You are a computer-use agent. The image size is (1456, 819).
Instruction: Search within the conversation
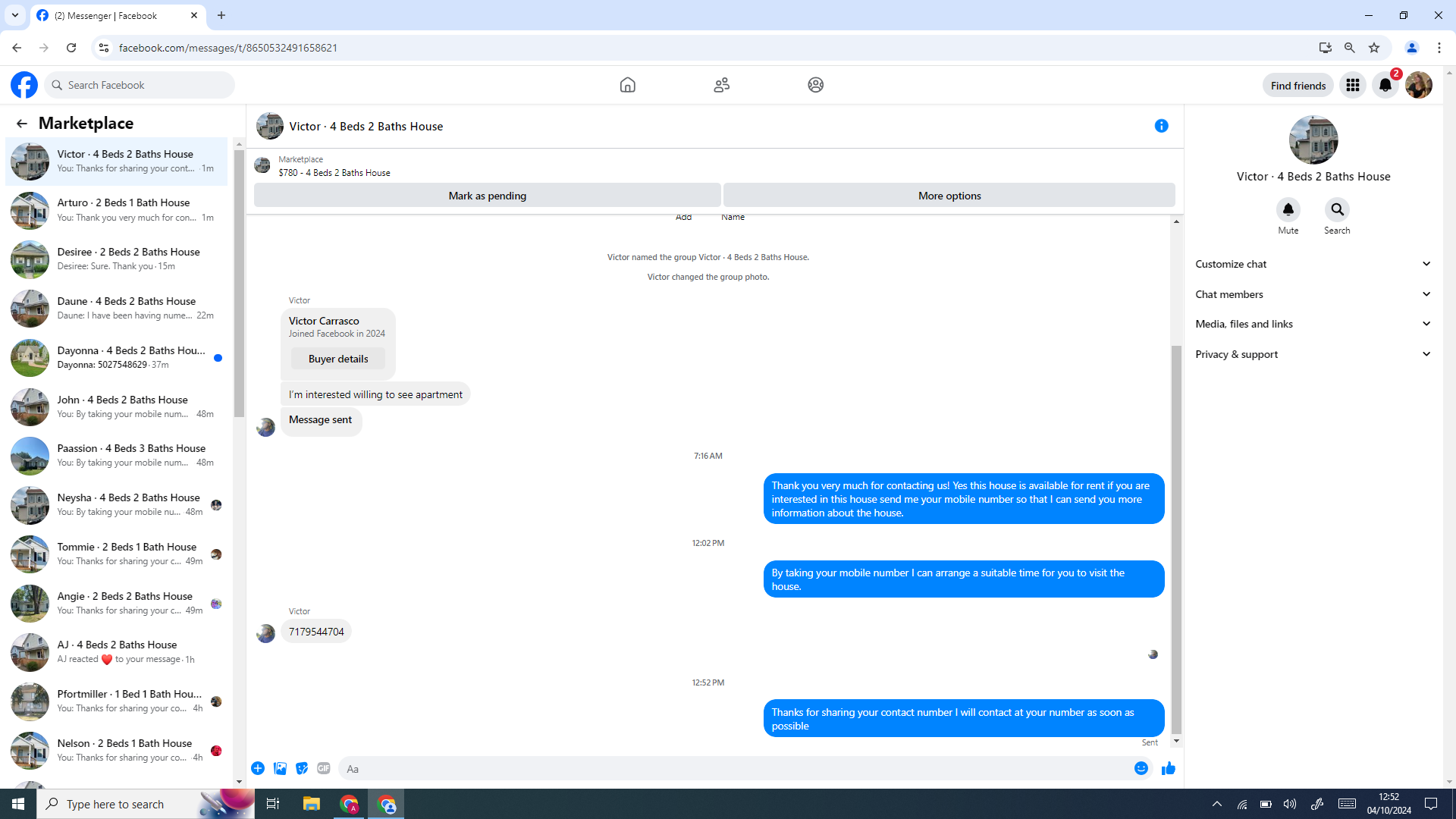click(x=1337, y=209)
